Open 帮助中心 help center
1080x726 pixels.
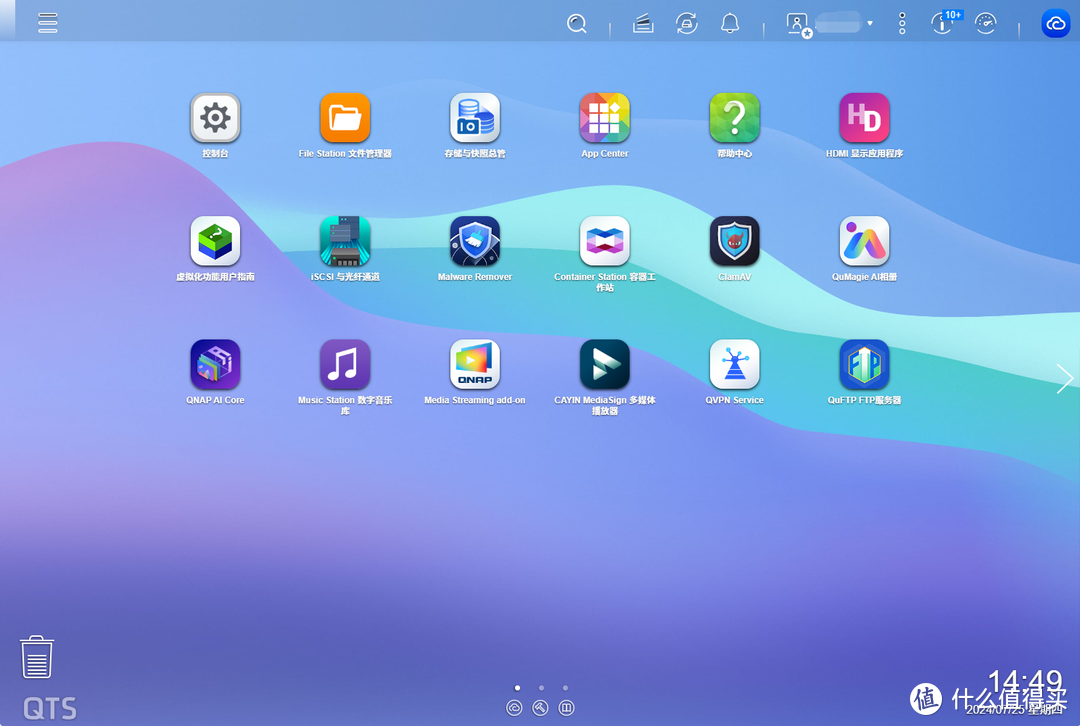coord(734,118)
